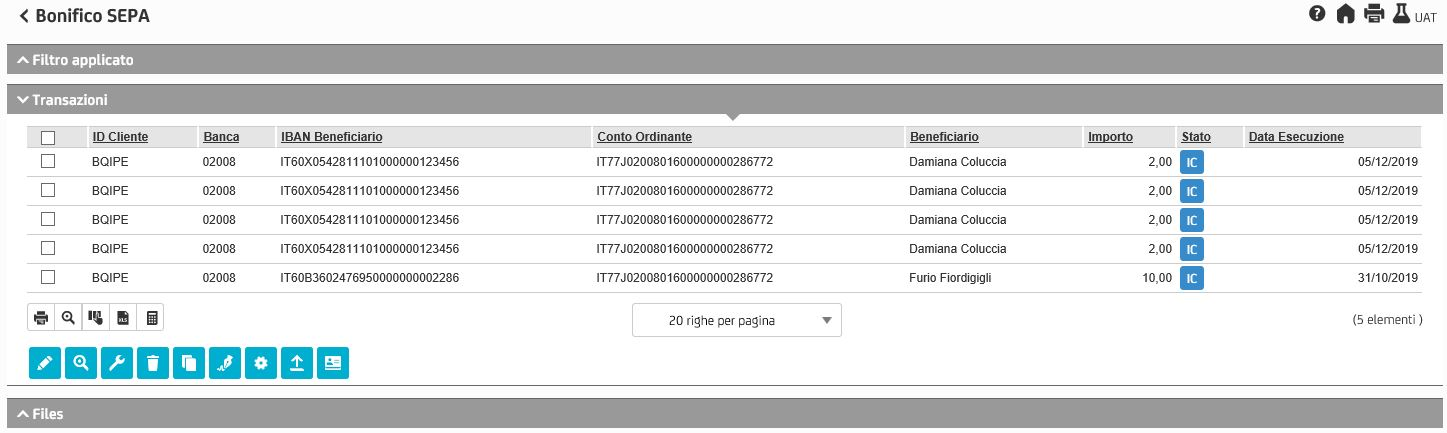Click the pen signature button
Viewport: 1447px width, 433px height.
(224, 364)
